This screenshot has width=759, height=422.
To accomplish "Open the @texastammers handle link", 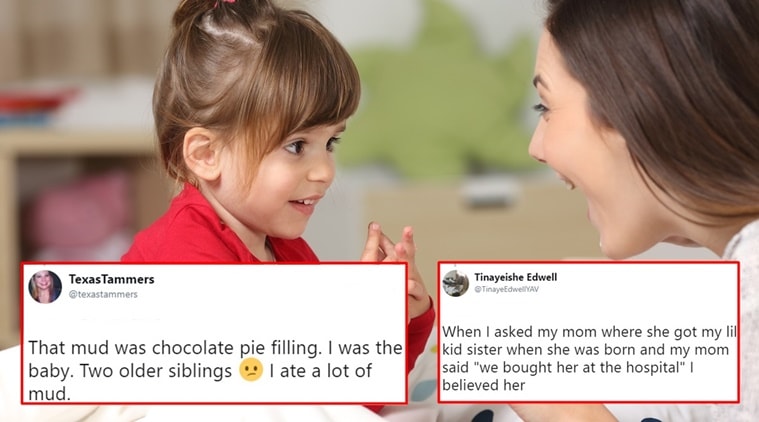I will pyautogui.click(x=103, y=294).
